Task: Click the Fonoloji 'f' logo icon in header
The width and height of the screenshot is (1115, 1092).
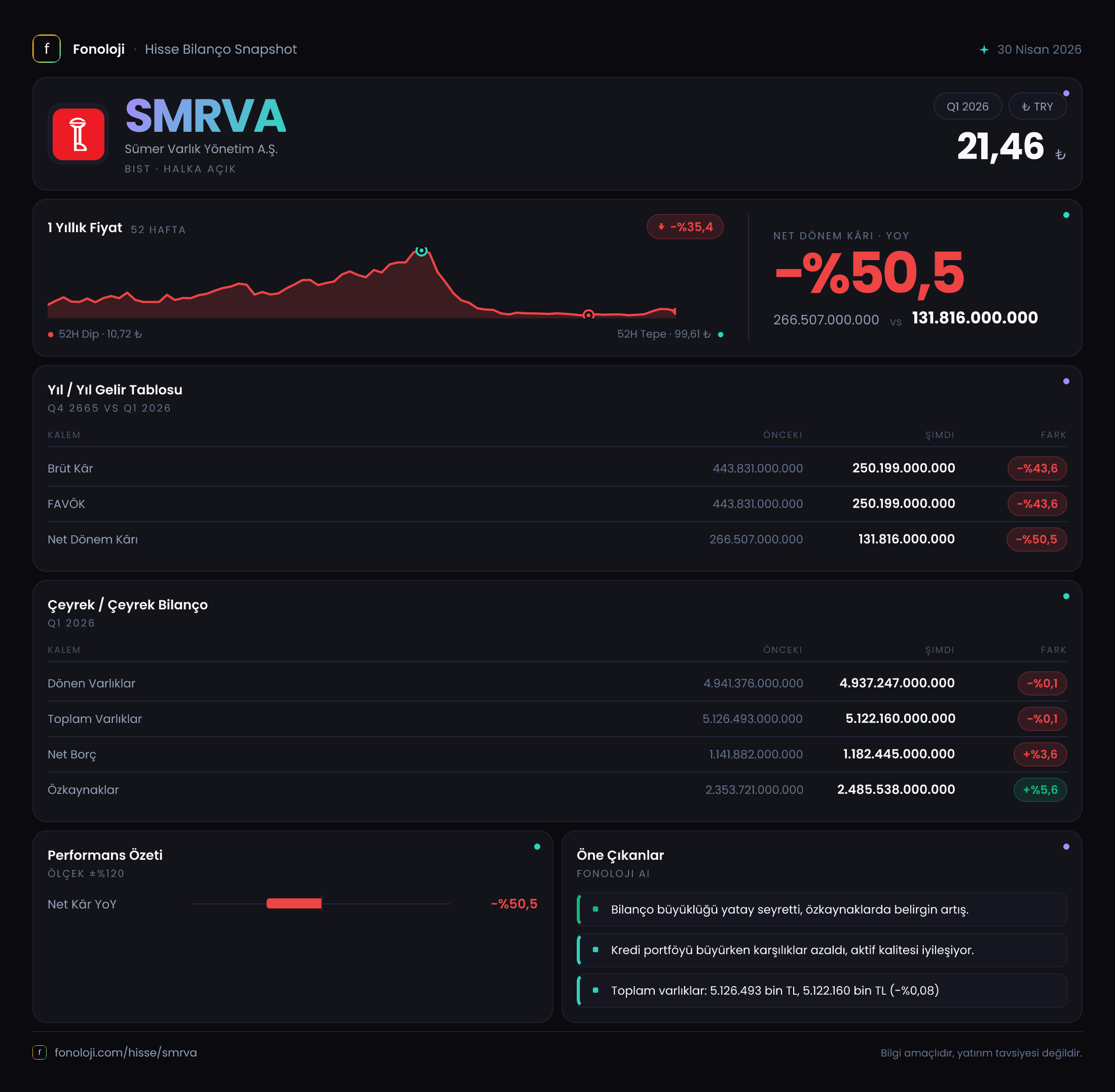Action: click(47, 49)
